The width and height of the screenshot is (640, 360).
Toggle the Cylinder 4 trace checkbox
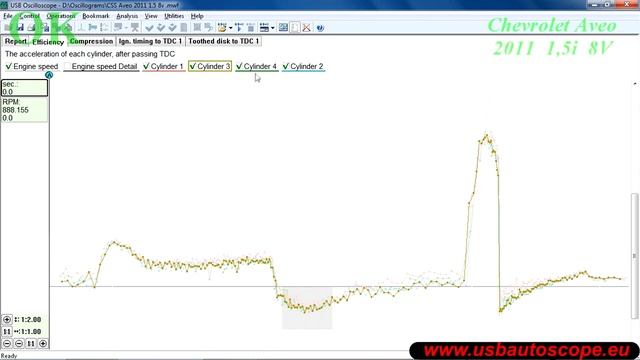(x=239, y=66)
